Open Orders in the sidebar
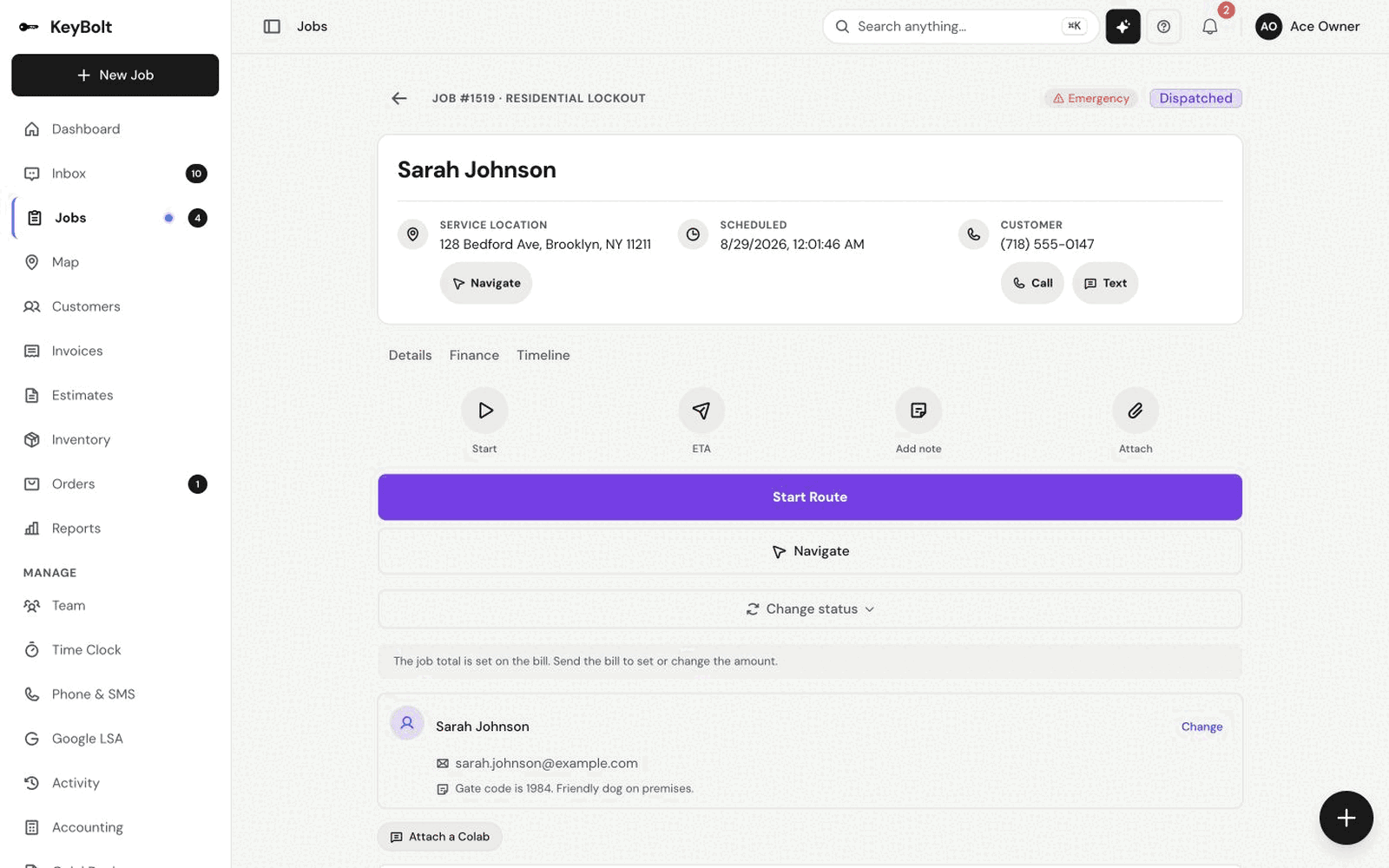Viewport: 1389px width, 868px height. [115, 483]
